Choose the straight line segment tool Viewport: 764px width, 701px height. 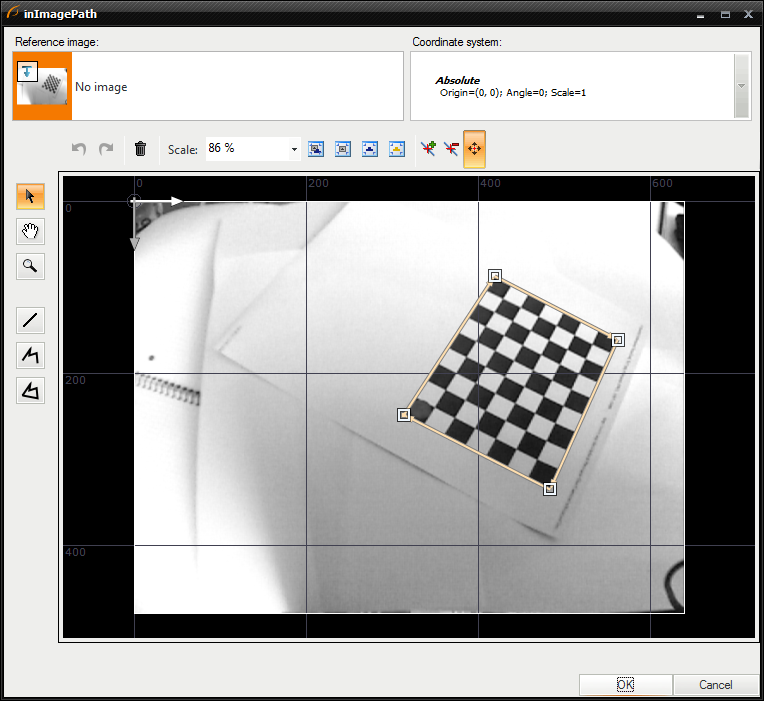(30, 321)
